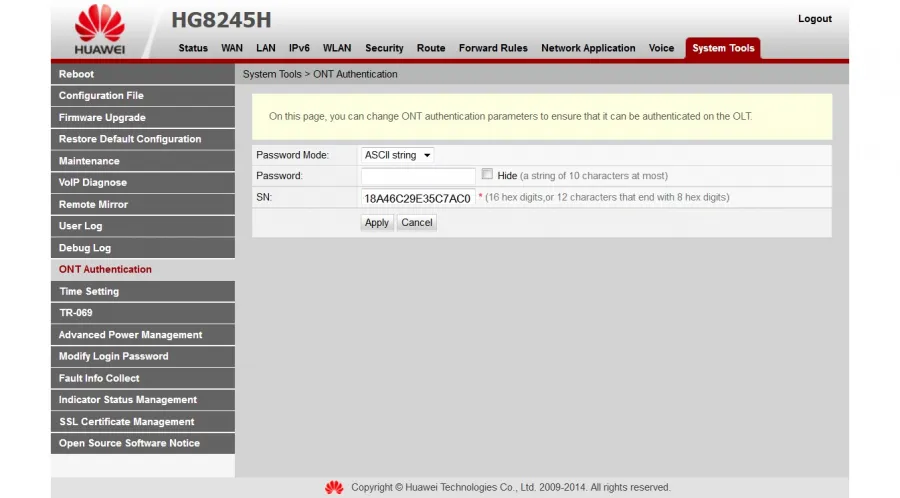
Task: Open Configuration File in sidebar
Action: (143, 96)
